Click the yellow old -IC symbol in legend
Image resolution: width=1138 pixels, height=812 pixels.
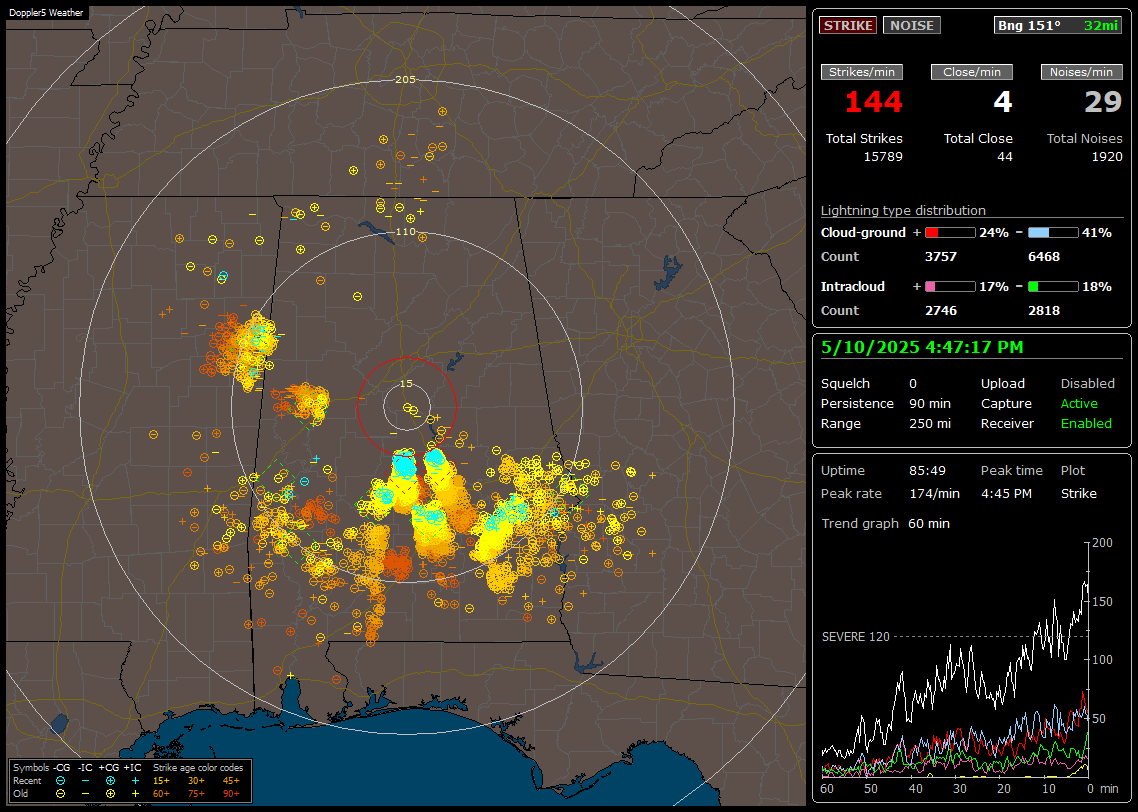tap(86, 794)
